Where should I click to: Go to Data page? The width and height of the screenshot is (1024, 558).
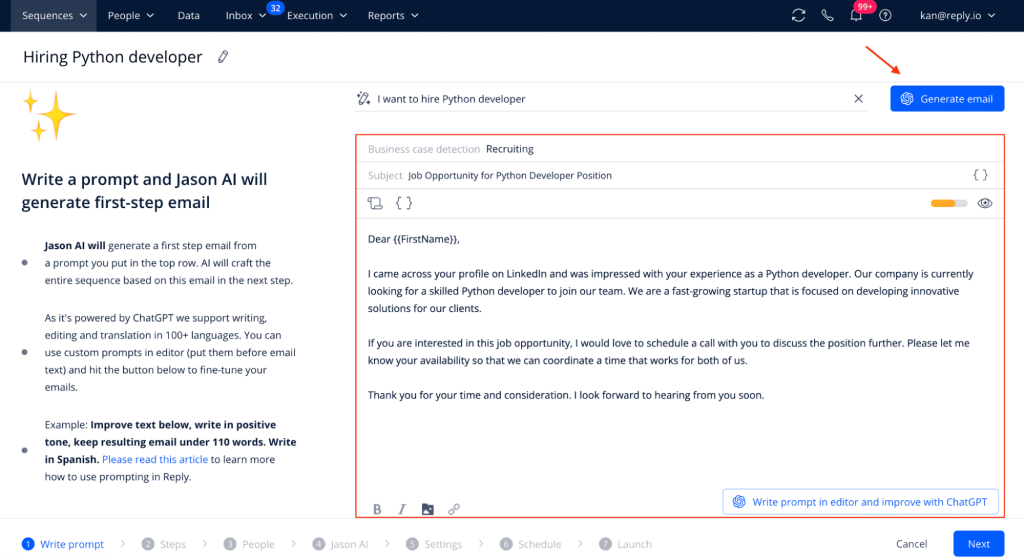click(189, 15)
